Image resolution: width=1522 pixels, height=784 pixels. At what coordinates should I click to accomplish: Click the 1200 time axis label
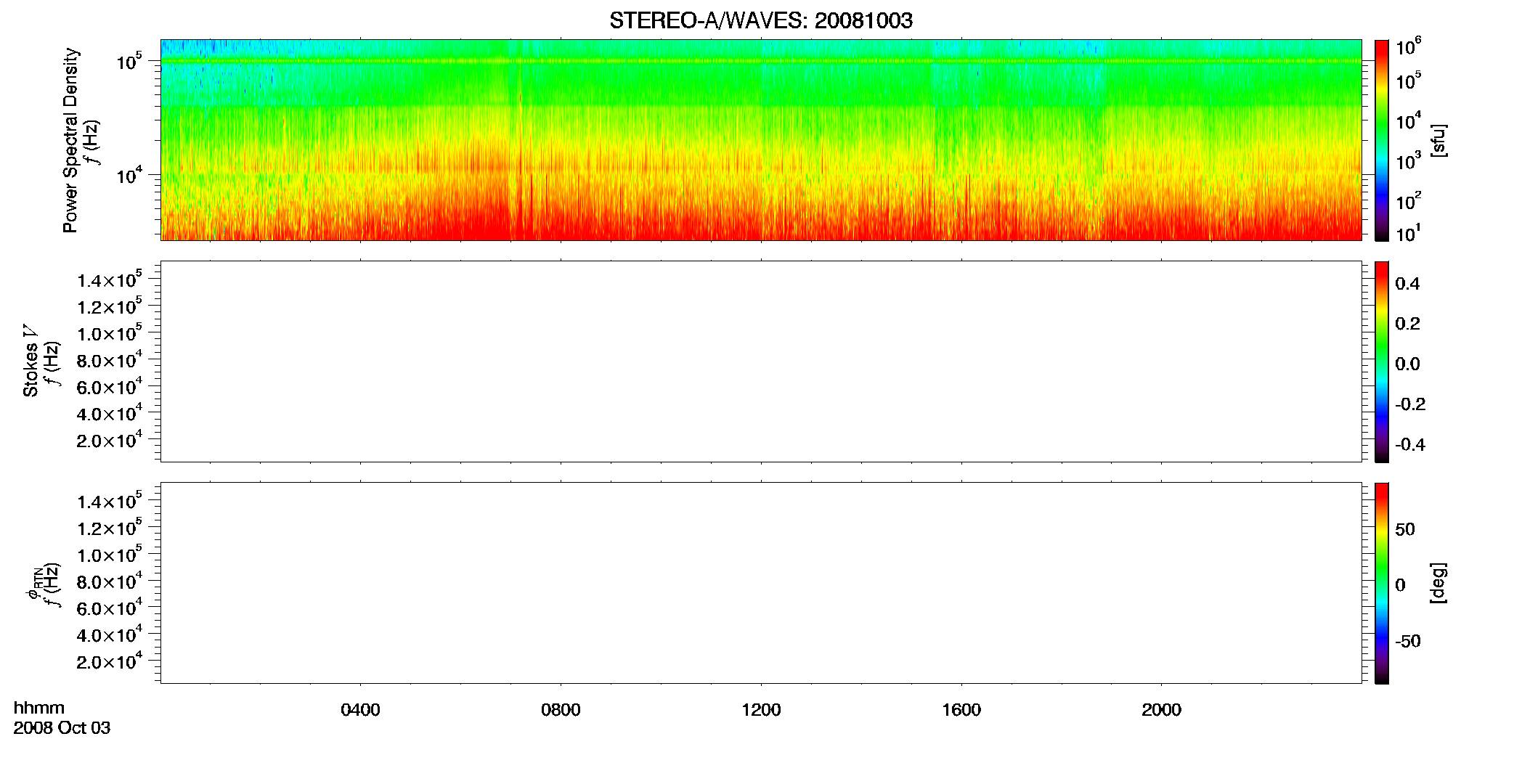[x=761, y=710]
